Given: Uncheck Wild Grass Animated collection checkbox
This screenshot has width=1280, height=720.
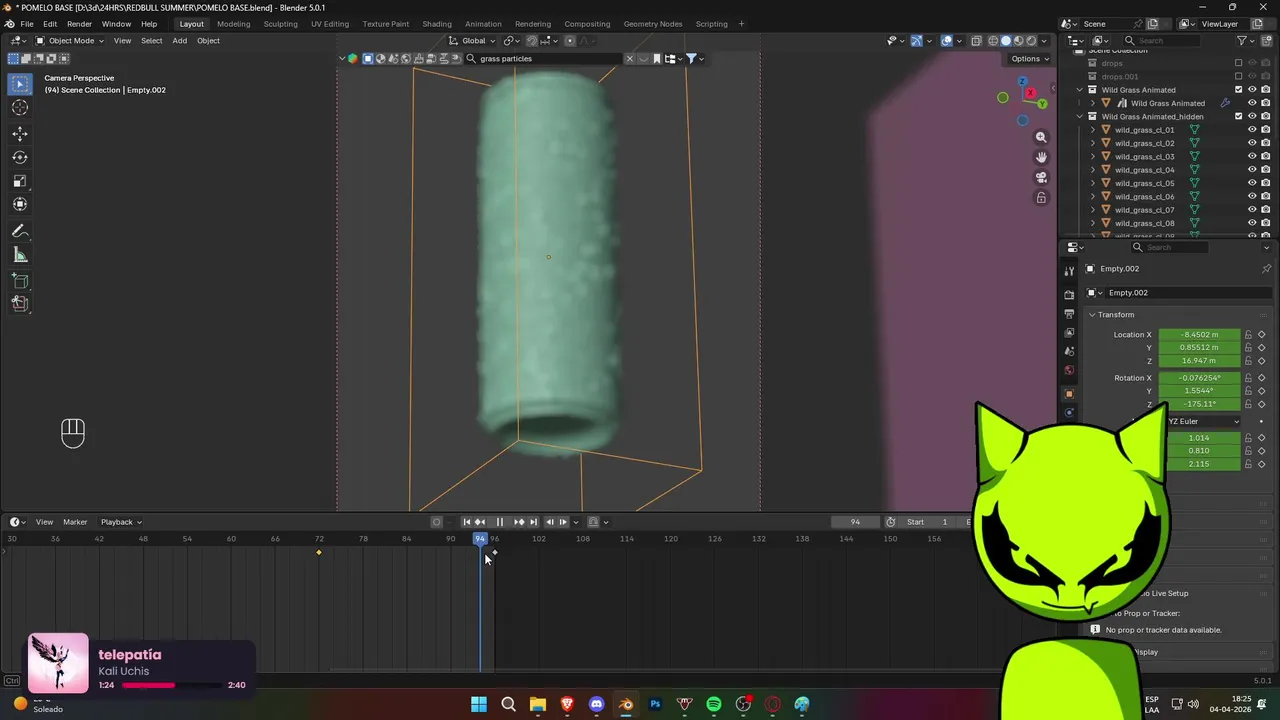Looking at the screenshot, I should [x=1238, y=90].
